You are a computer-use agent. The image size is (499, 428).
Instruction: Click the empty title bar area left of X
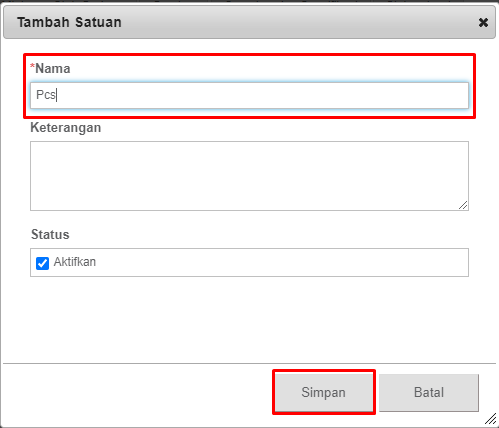point(300,22)
